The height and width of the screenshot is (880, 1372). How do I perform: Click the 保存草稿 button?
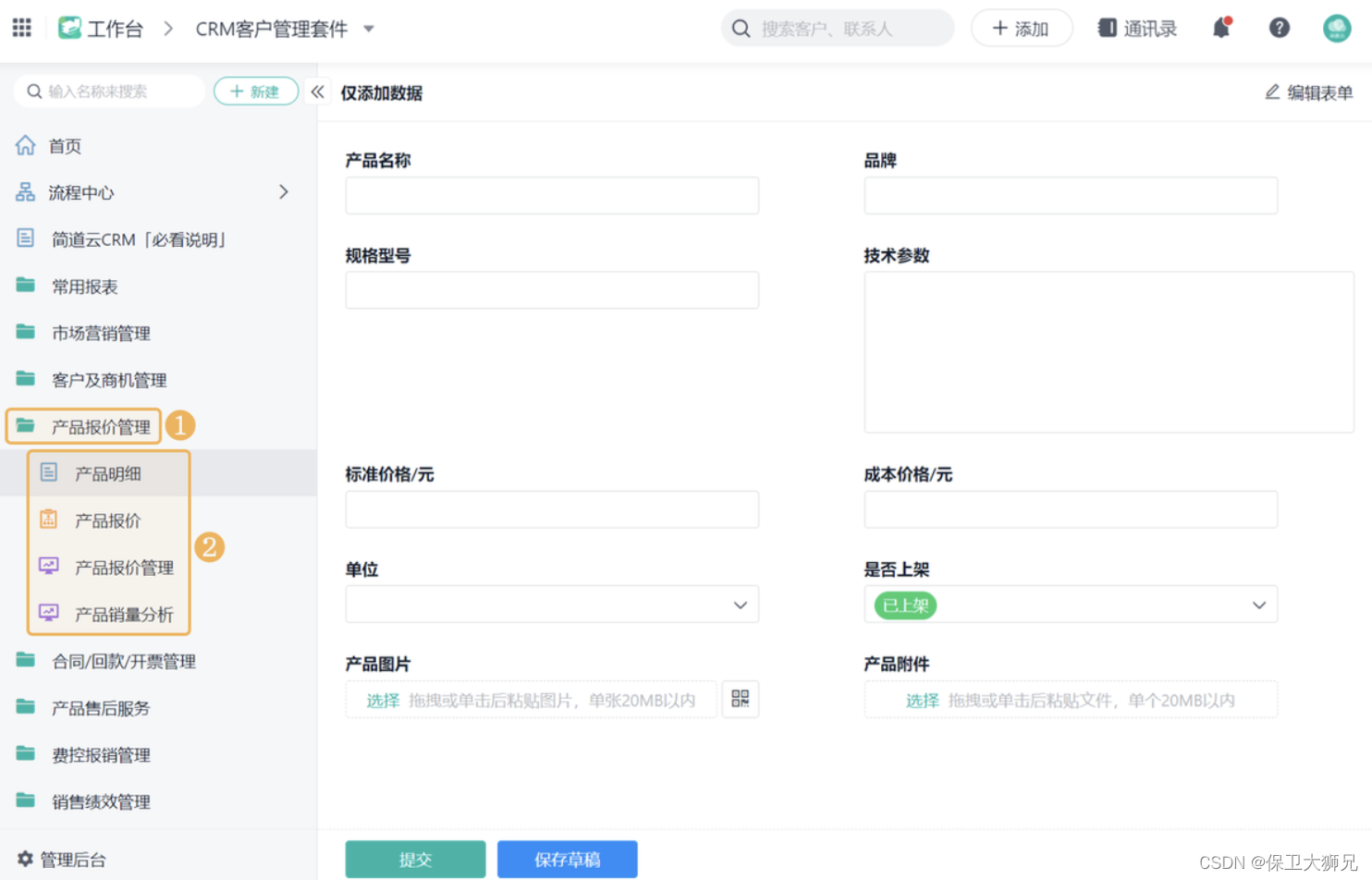pos(567,859)
